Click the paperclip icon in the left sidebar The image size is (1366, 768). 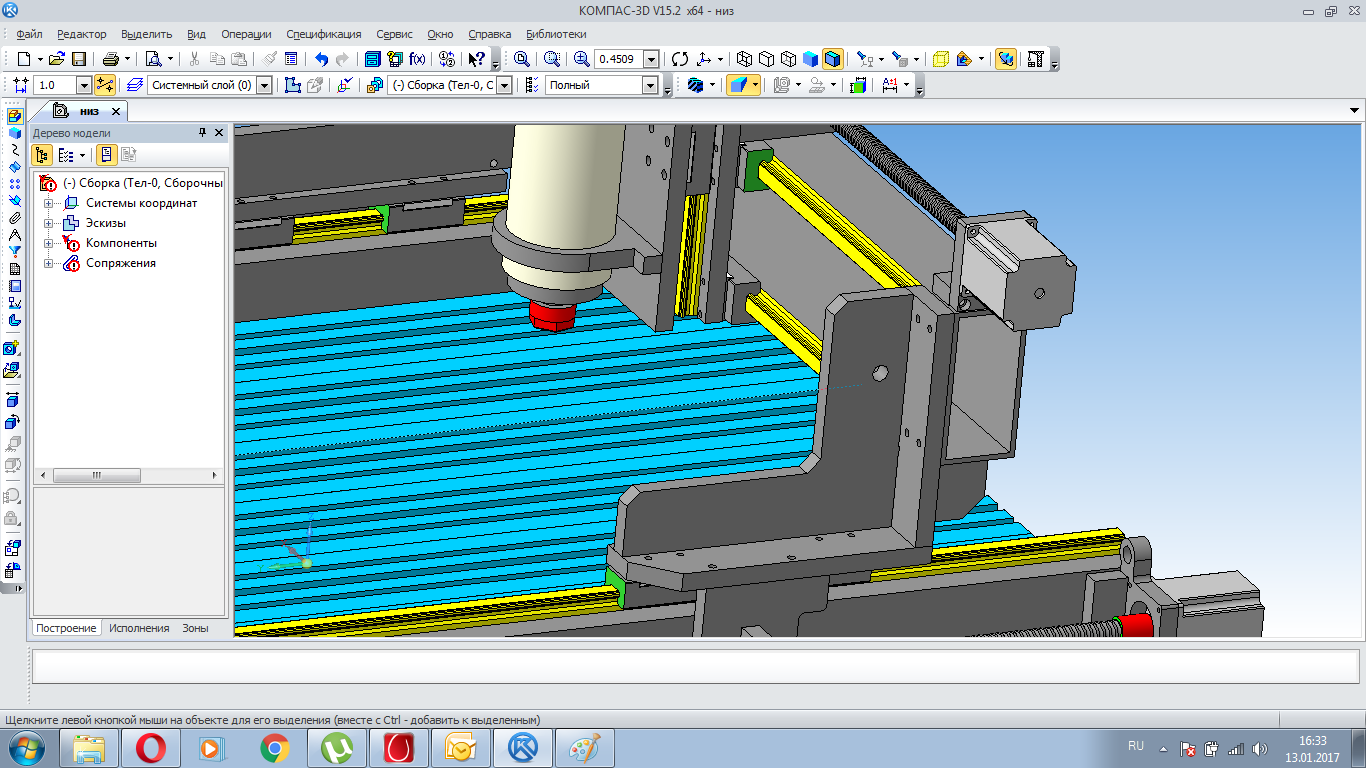(x=14, y=217)
